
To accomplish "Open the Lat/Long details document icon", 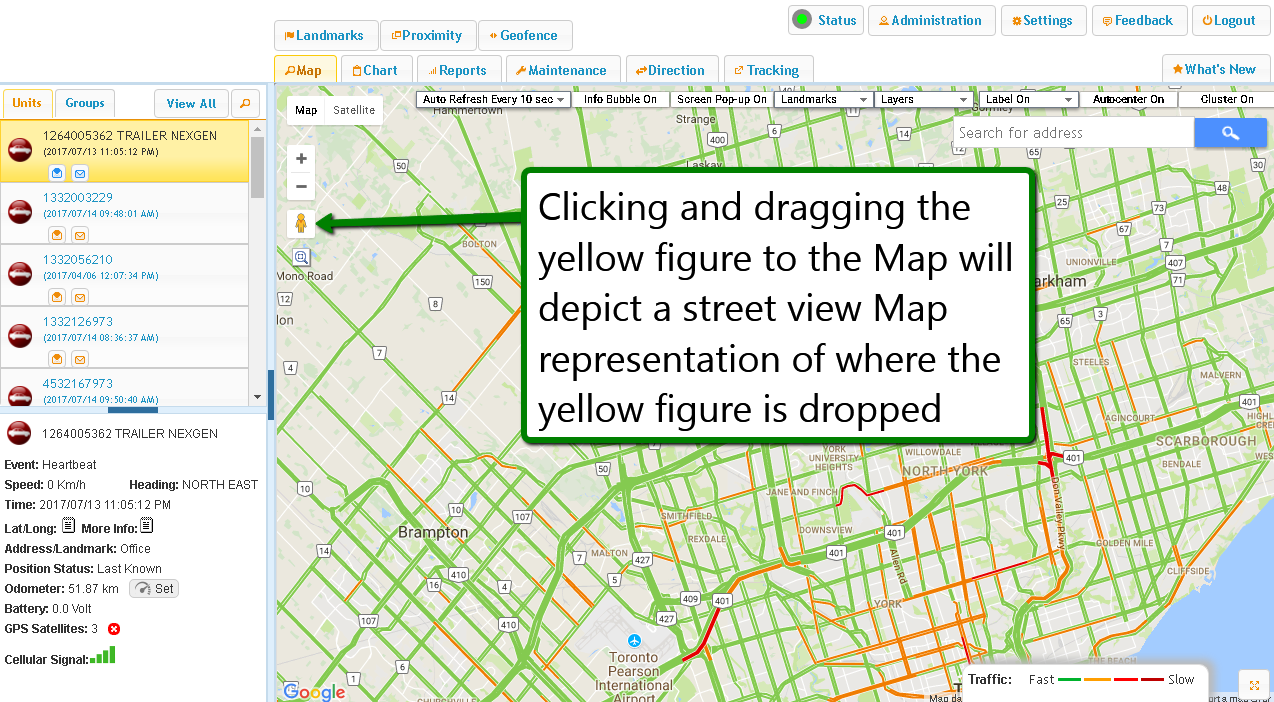I will 68,526.
